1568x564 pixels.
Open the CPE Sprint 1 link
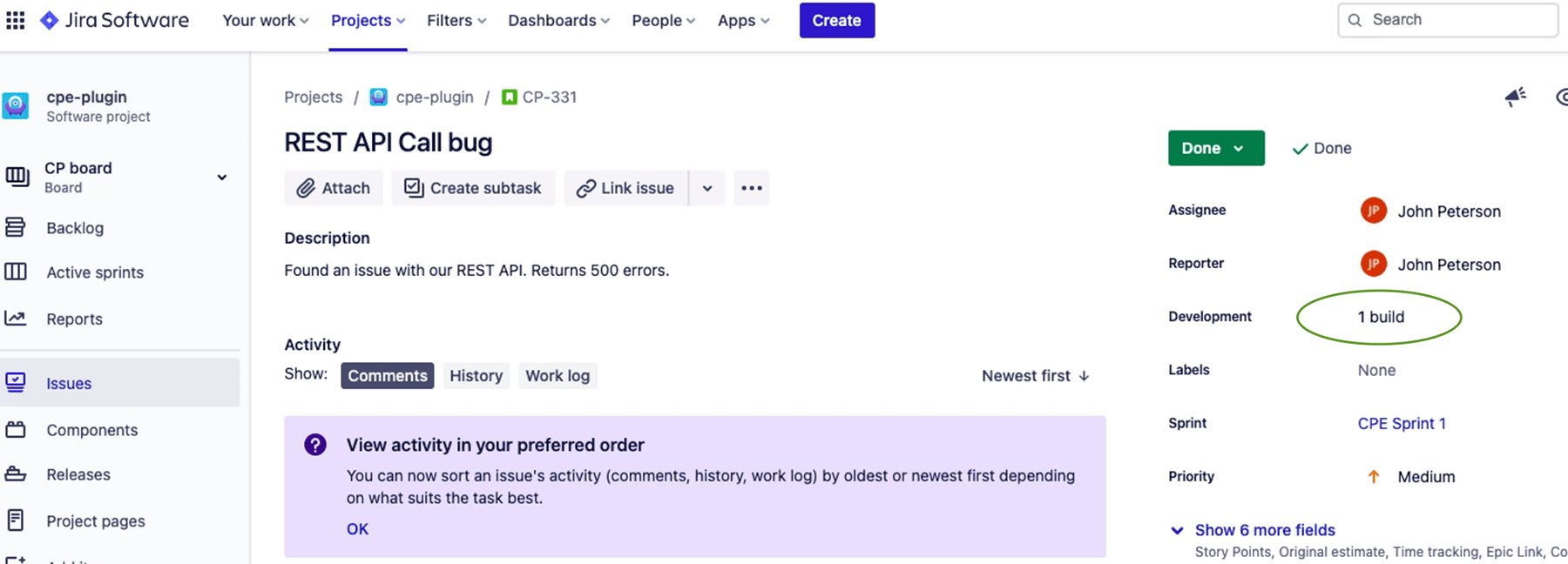click(1401, 423)
